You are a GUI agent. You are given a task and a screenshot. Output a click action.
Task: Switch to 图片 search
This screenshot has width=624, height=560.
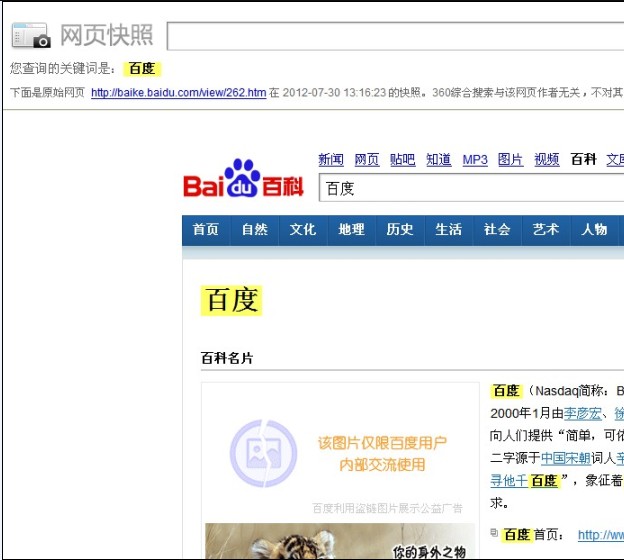click(x=510, y=160)
